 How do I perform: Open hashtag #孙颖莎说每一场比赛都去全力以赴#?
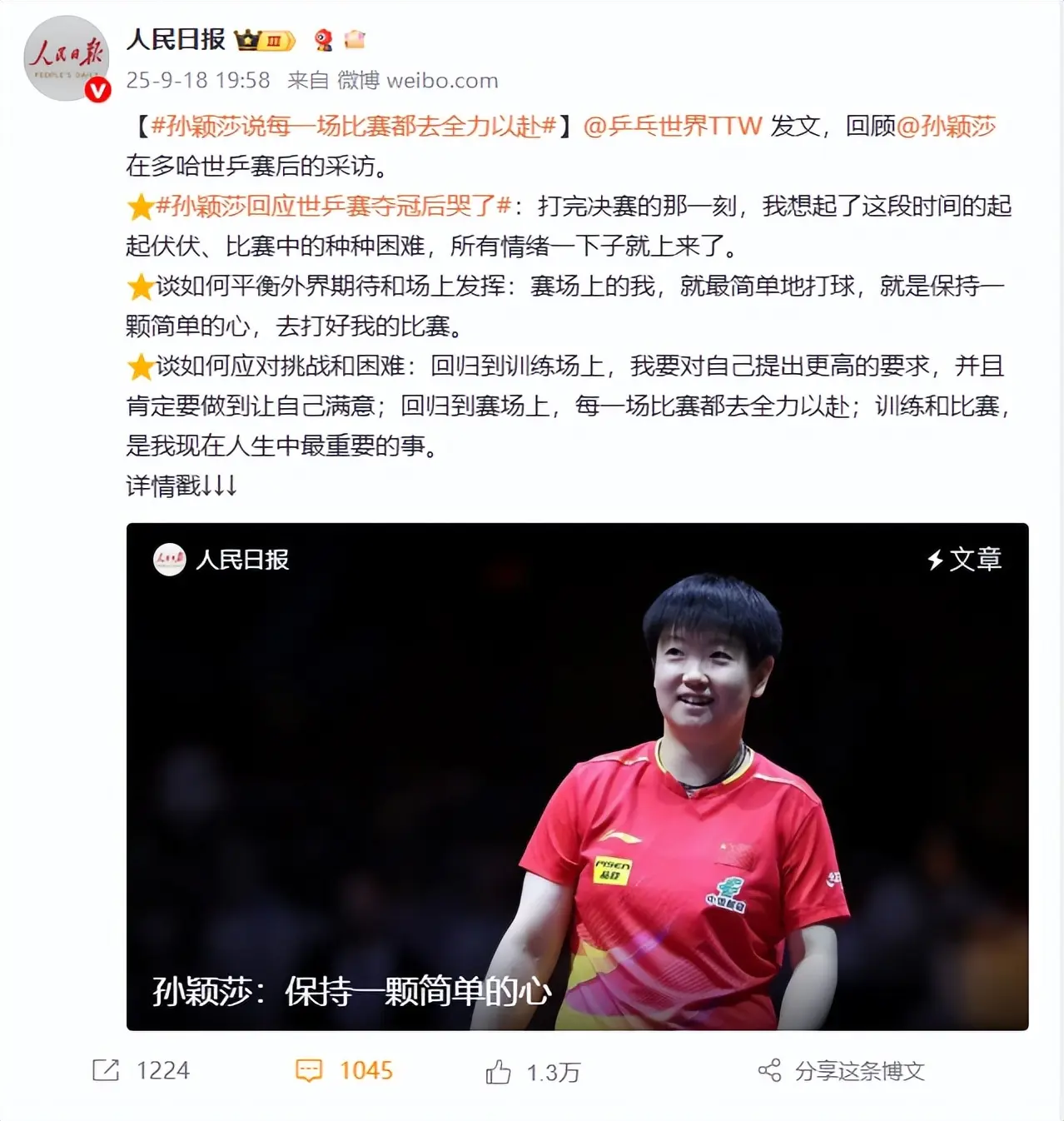coord(354,126)
